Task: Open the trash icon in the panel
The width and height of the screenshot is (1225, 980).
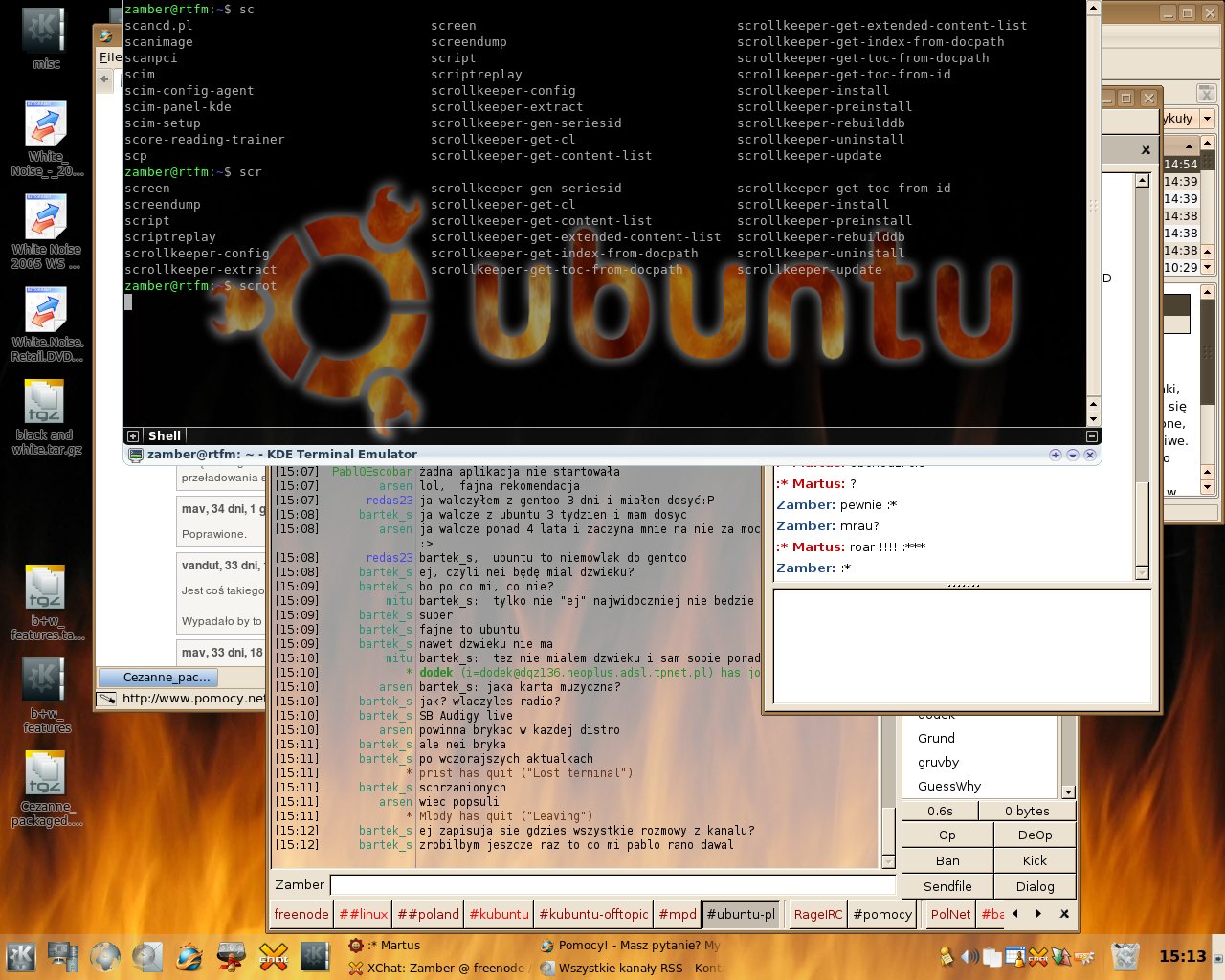Action: click(1126, 956)
